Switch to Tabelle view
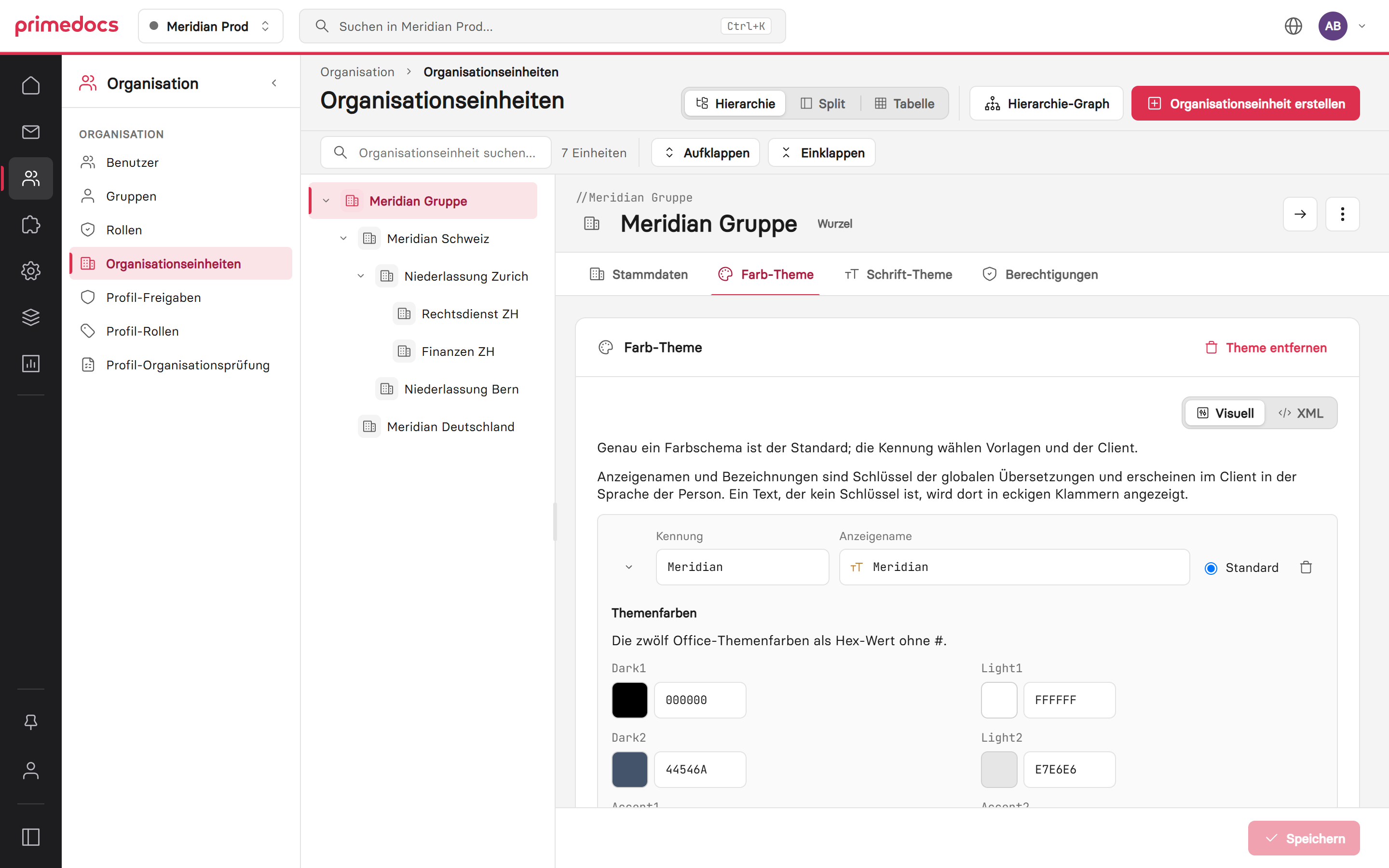 [905, 103]
